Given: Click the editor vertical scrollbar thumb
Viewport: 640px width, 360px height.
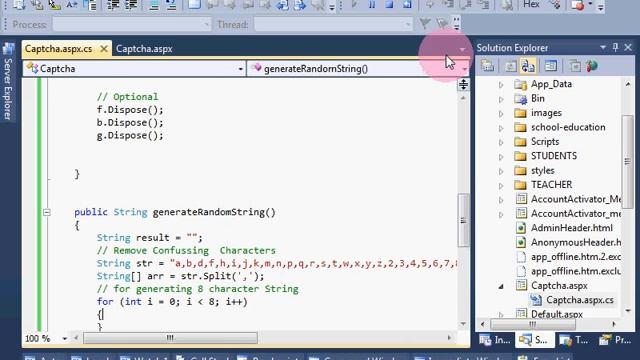Looking at the screenshot, I should point(463,220).
